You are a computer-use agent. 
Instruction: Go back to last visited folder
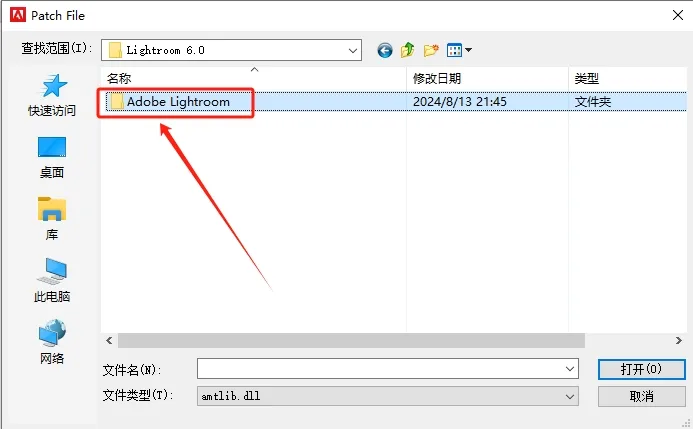385,50
